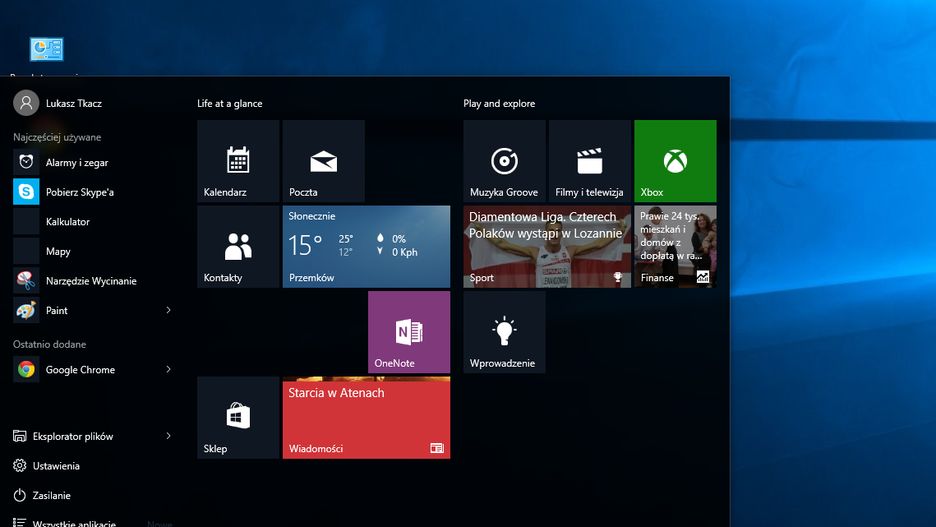Launch the green Xbox tile
The height and width of the screenshot is (527, 936).
(675, 161)
